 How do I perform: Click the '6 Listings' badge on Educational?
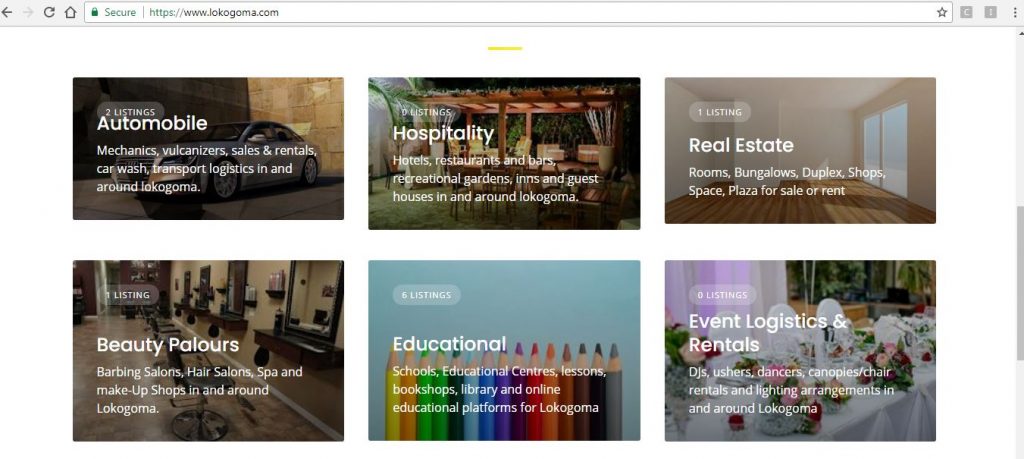[427, 295]
